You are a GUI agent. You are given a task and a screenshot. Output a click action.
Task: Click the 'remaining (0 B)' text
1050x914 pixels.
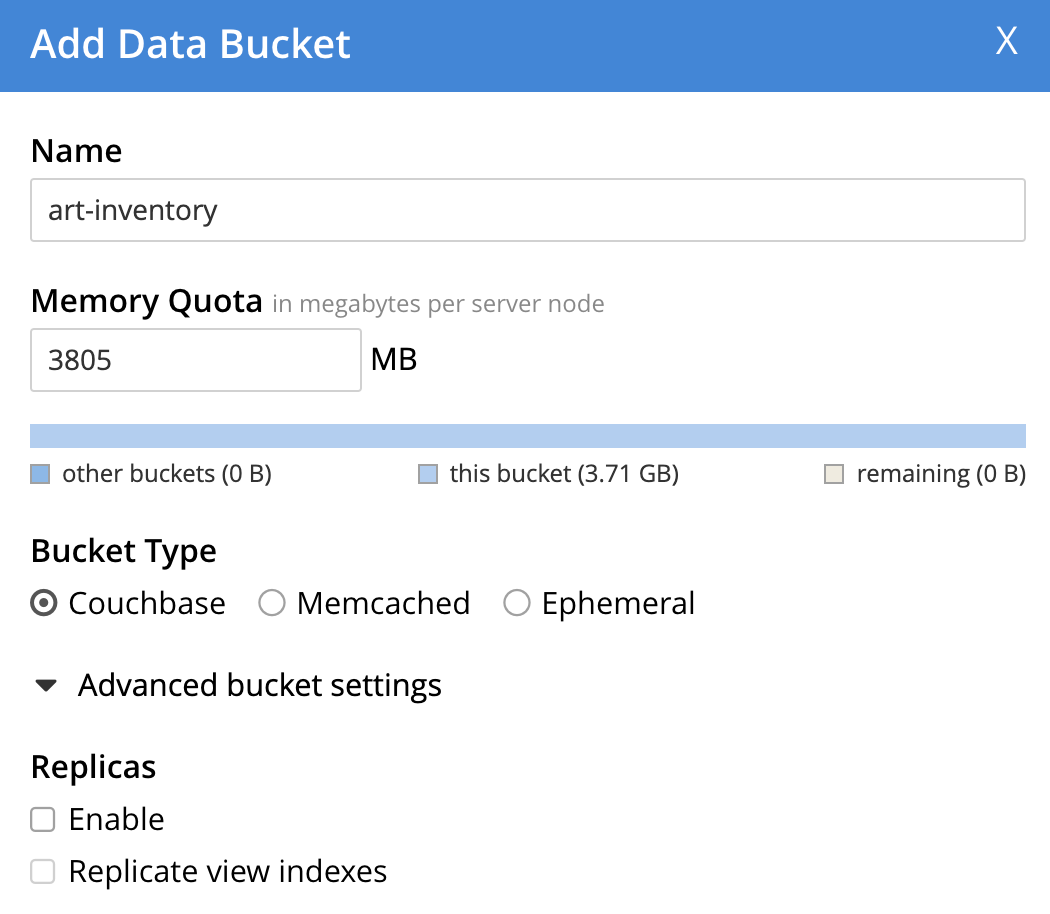click(941, 473)
